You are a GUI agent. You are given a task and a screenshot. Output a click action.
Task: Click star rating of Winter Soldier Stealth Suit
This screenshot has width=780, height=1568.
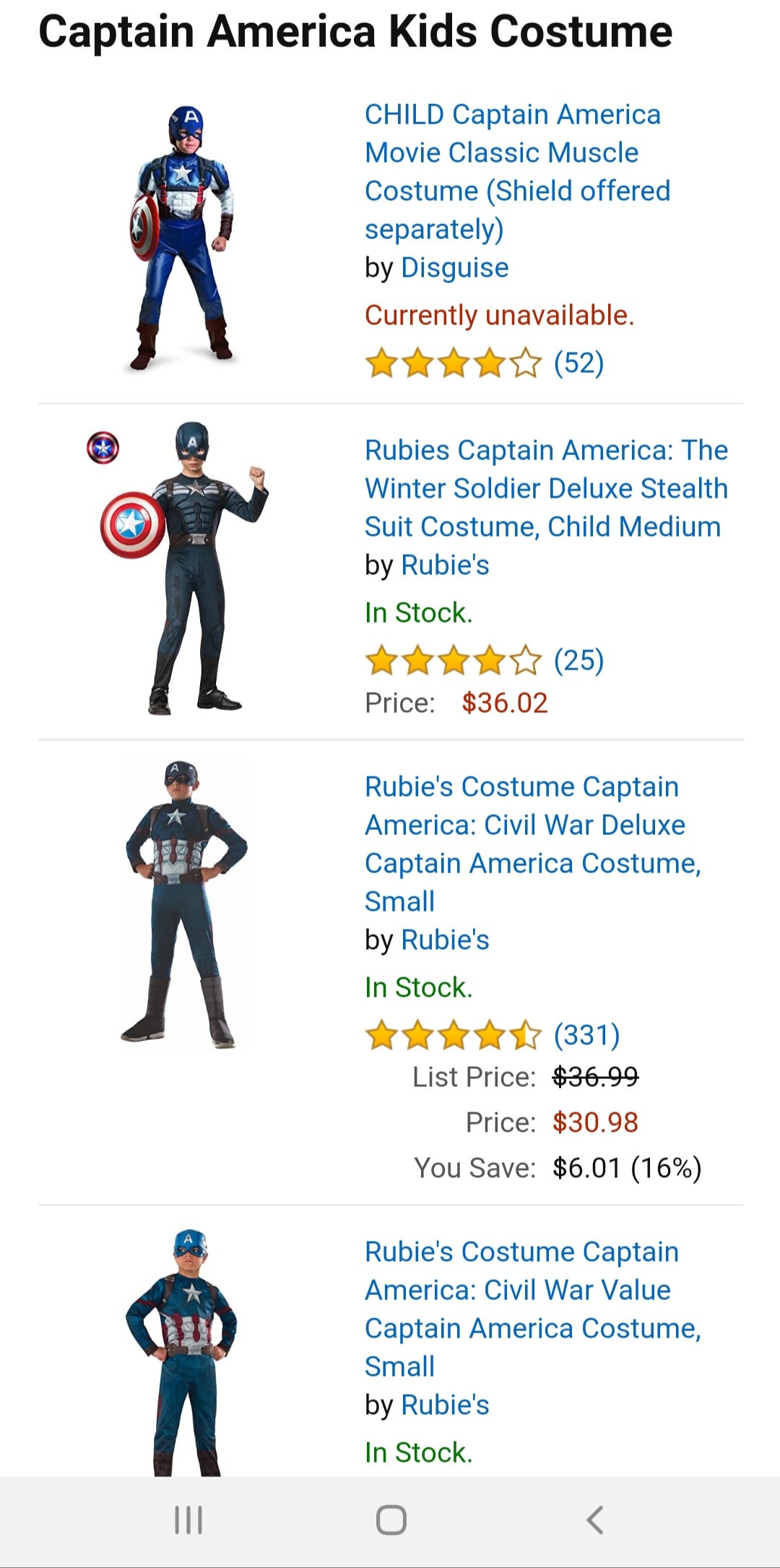pos(453,661)
